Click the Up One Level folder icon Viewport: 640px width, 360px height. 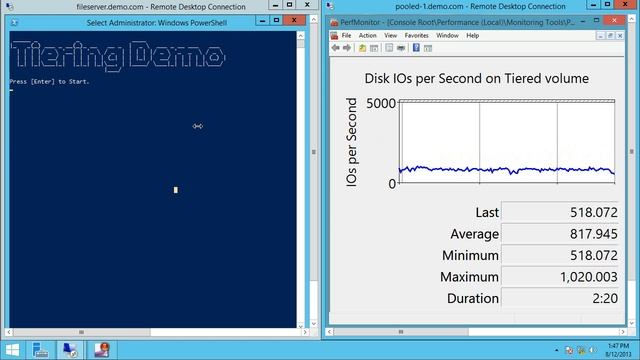click(x=362, y=48)
